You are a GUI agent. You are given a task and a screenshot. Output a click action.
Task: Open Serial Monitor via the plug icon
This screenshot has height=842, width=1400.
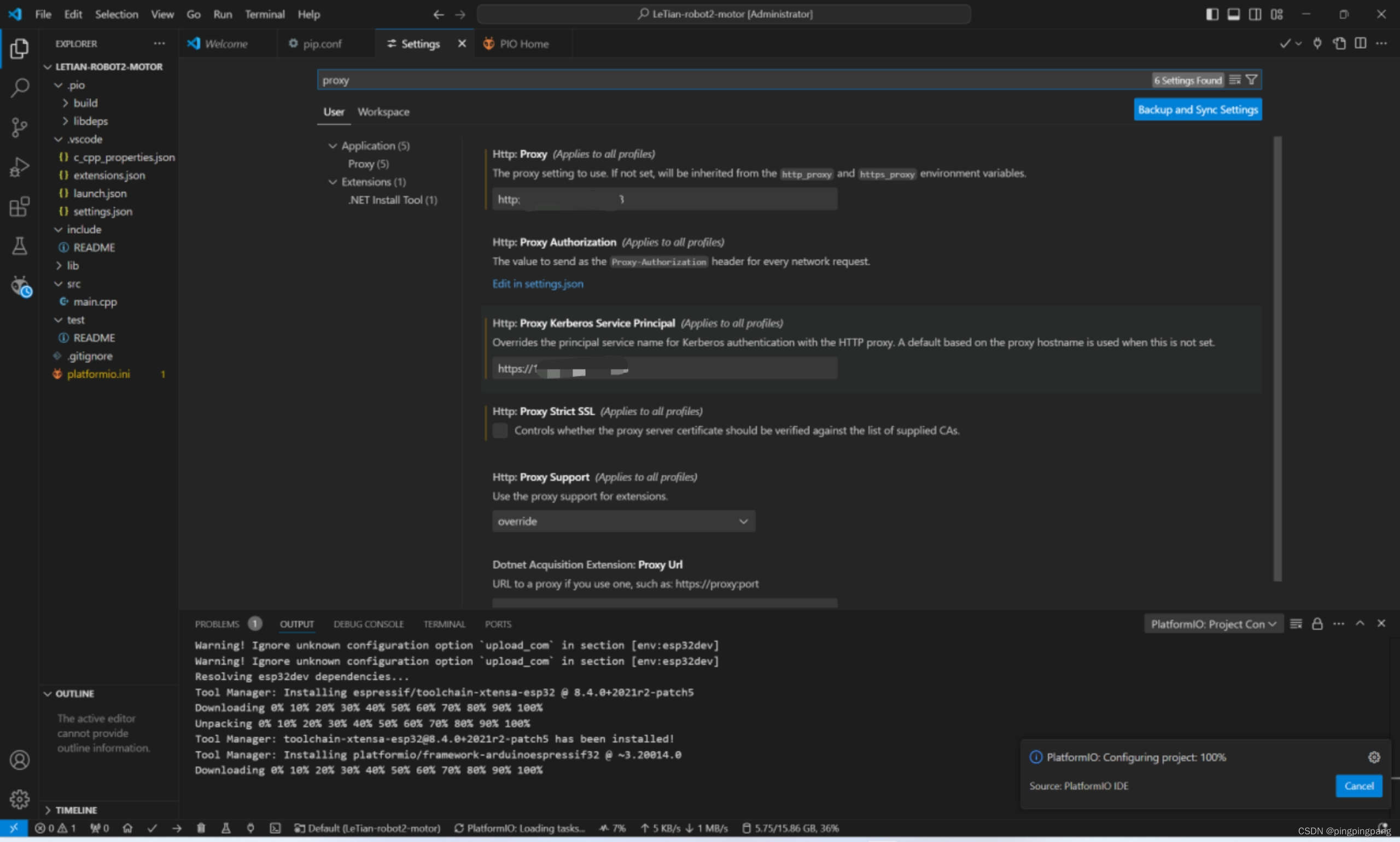tap(251, 828)
